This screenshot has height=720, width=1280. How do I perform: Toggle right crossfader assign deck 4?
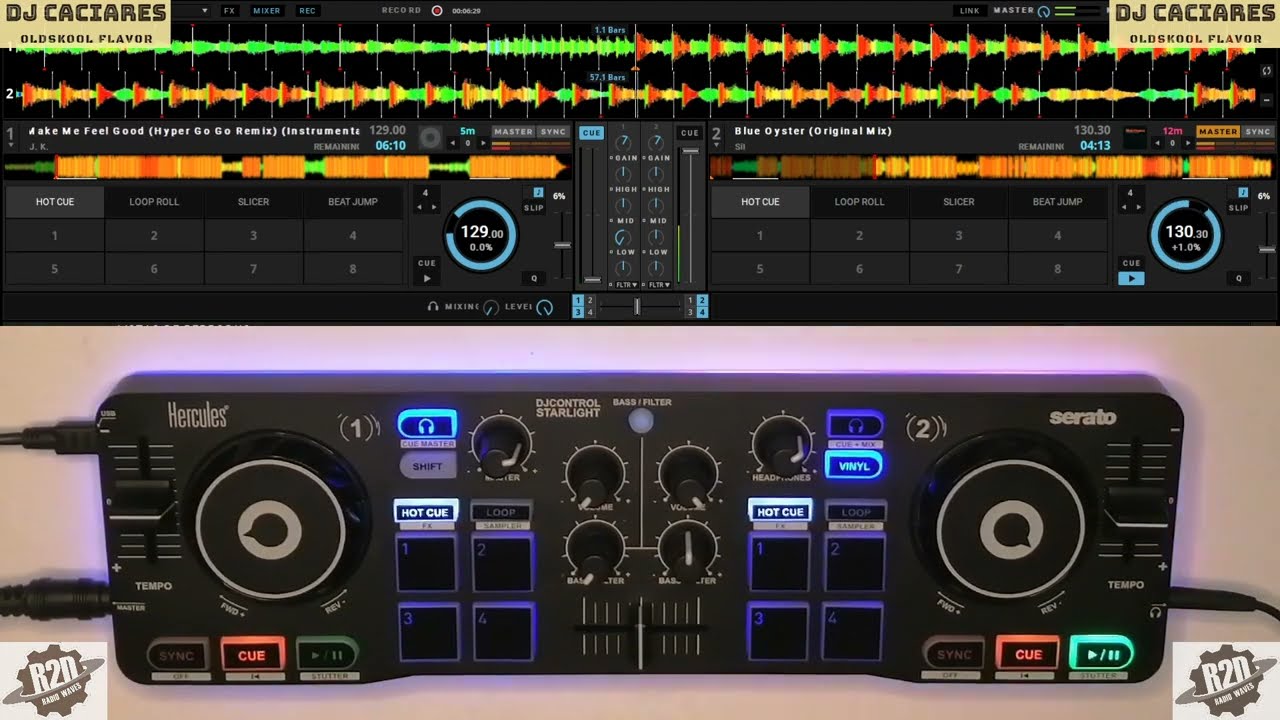[x=702, y=312]
